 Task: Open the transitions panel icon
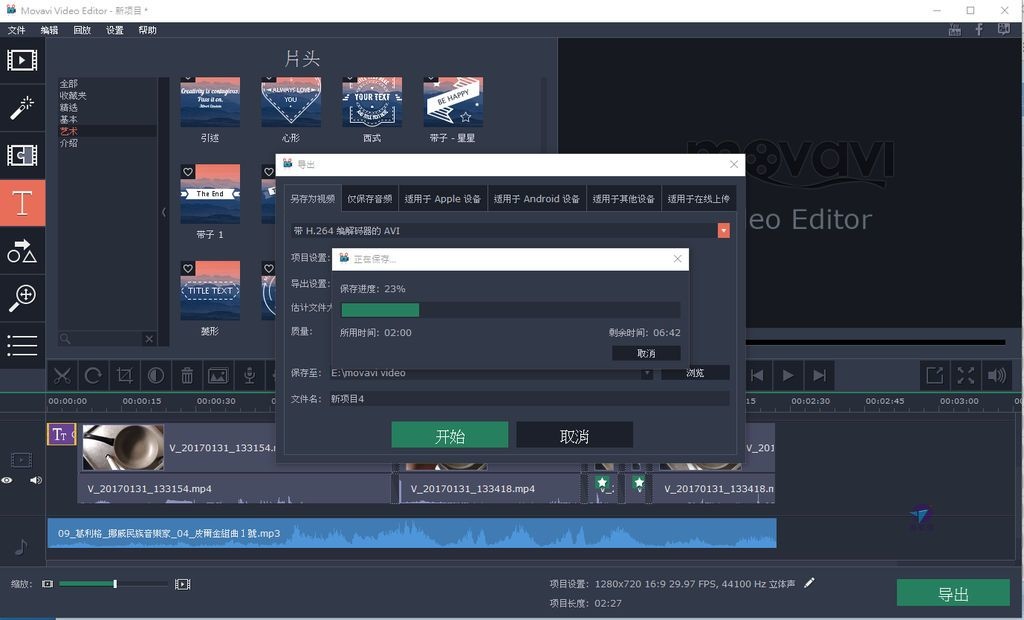(x=22, y=155)
